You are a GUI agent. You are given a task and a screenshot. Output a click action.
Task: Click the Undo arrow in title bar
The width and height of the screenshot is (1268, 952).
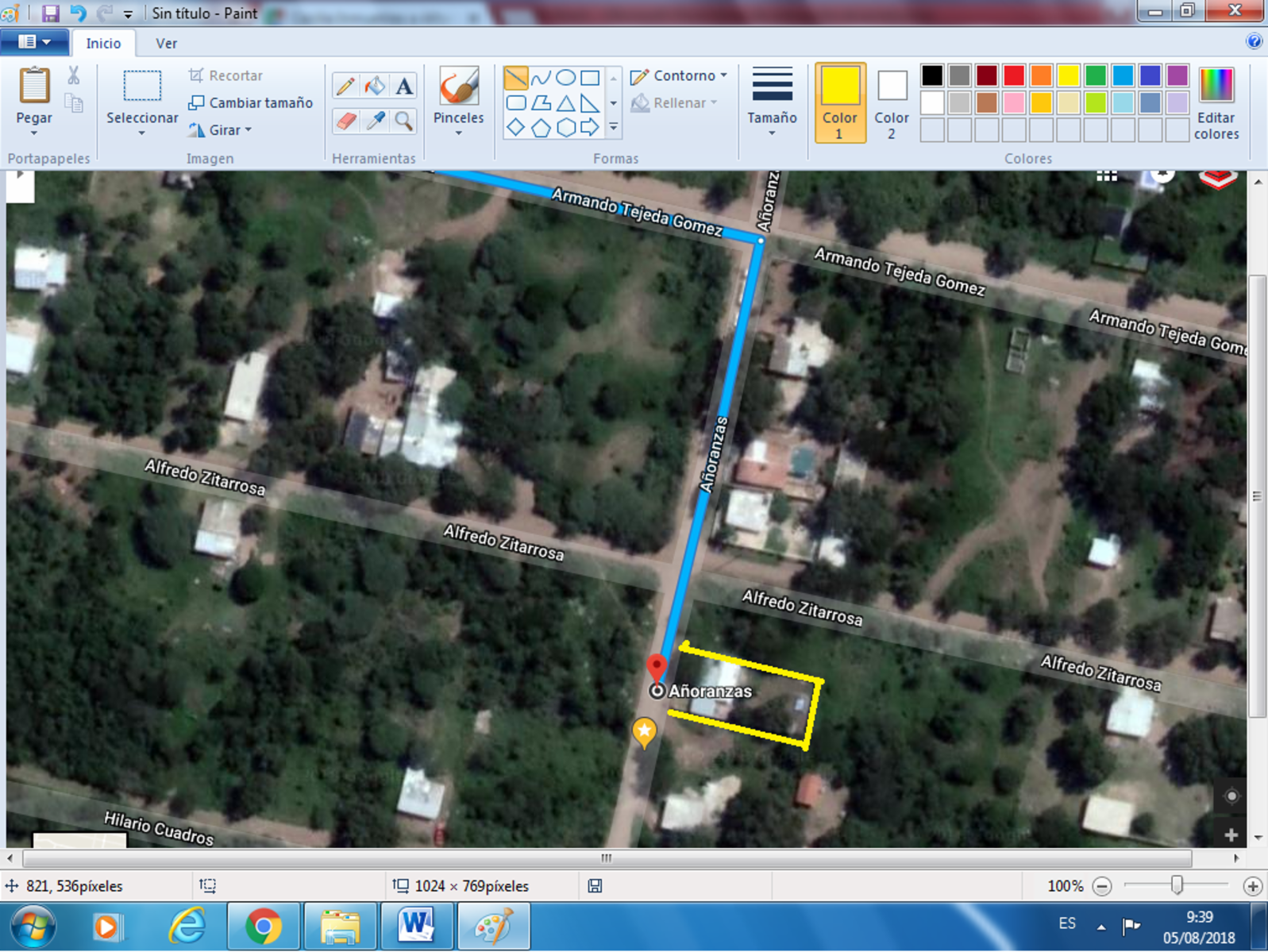click(x=78, y=13)
